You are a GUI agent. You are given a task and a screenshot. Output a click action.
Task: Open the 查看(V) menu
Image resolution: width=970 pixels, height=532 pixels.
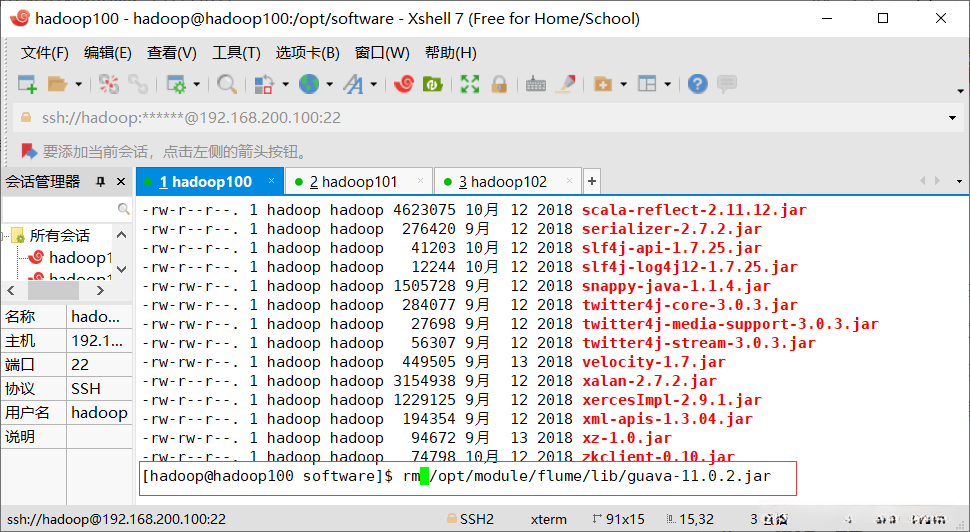tap(171, 53)
